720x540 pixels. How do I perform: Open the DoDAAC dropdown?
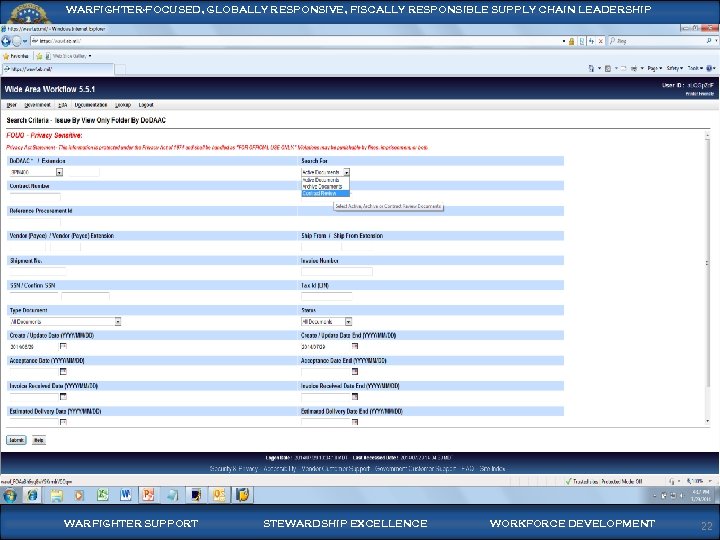pos(59,172)
